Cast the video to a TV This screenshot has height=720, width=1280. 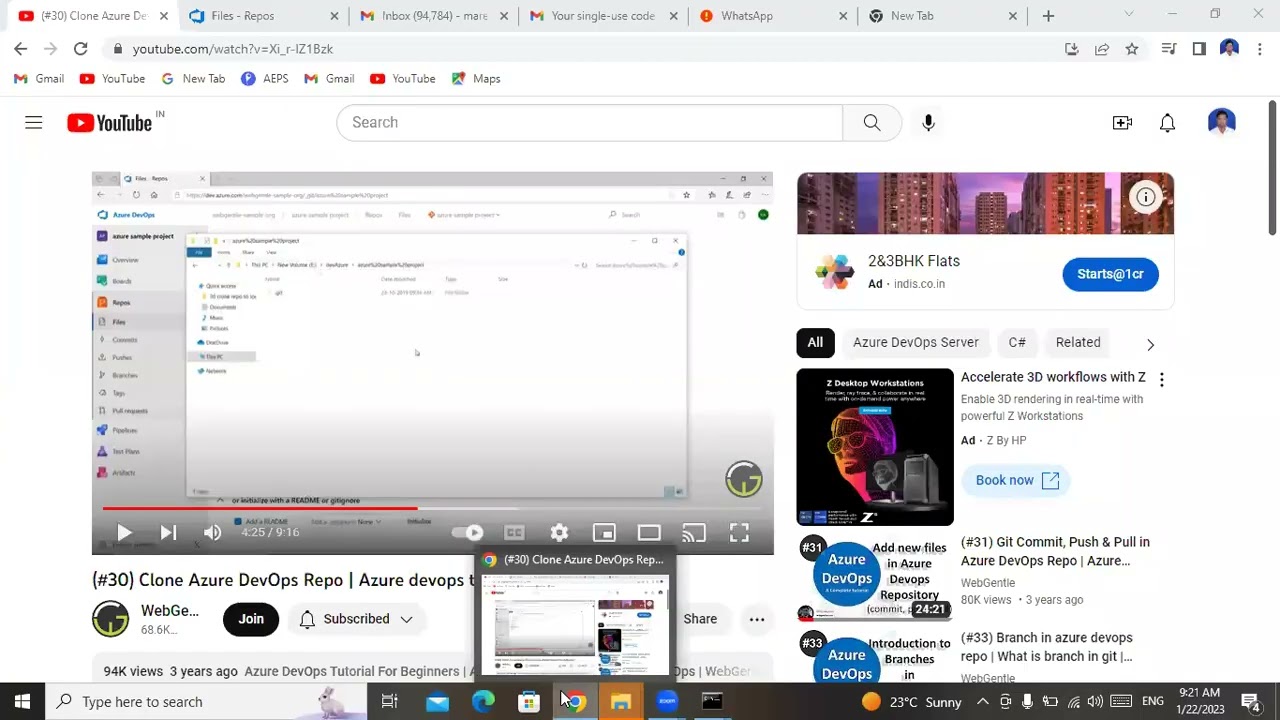pos(694,533)
